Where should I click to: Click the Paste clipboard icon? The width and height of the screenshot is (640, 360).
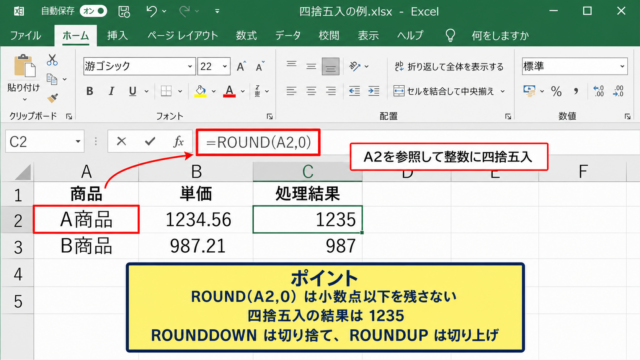(x=24, y=66)
